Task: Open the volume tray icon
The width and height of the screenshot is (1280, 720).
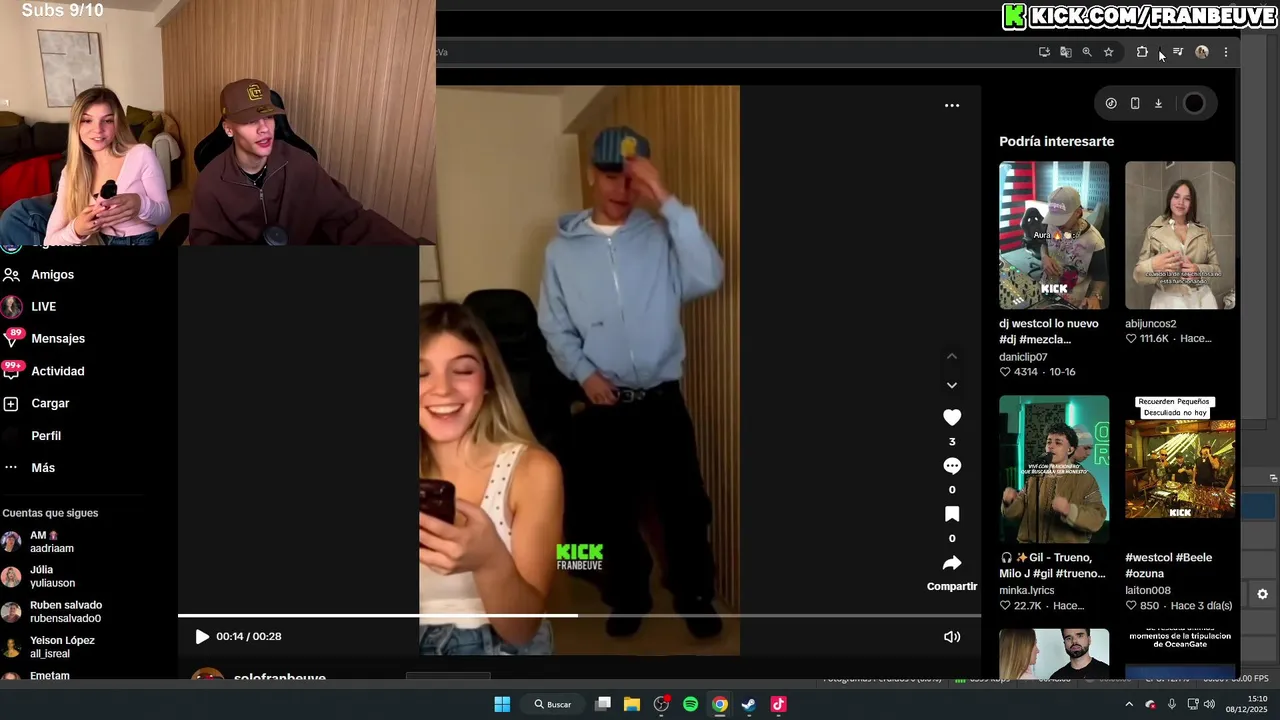Action: (1209, 704)
